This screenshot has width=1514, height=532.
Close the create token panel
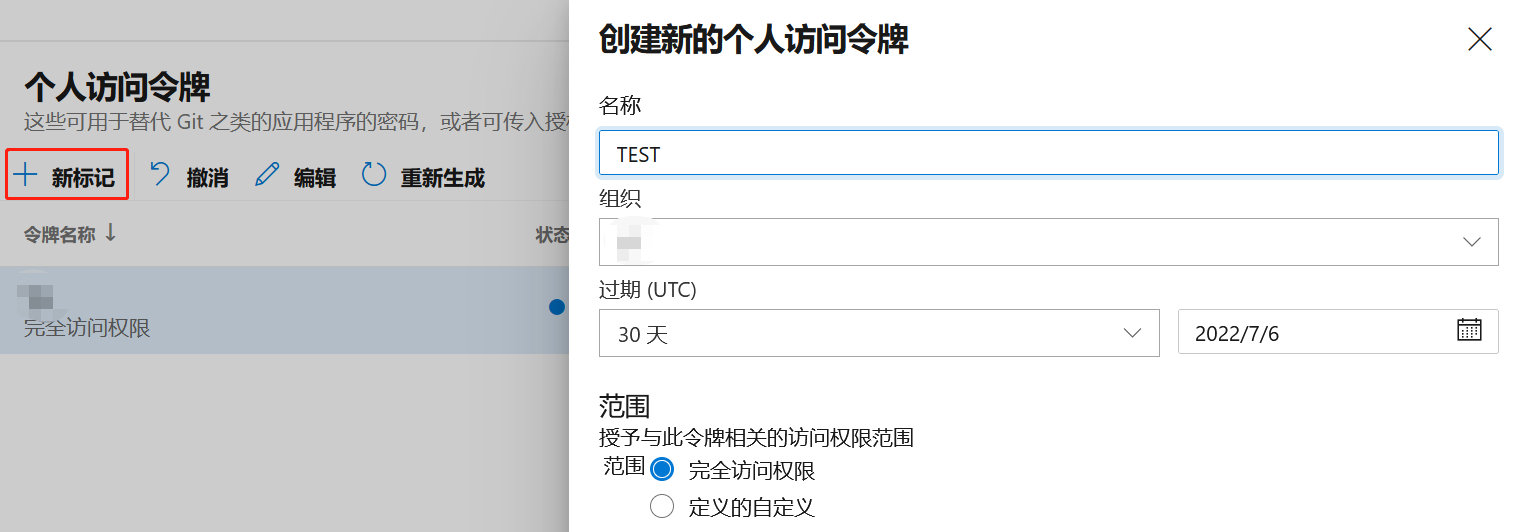1479,39
